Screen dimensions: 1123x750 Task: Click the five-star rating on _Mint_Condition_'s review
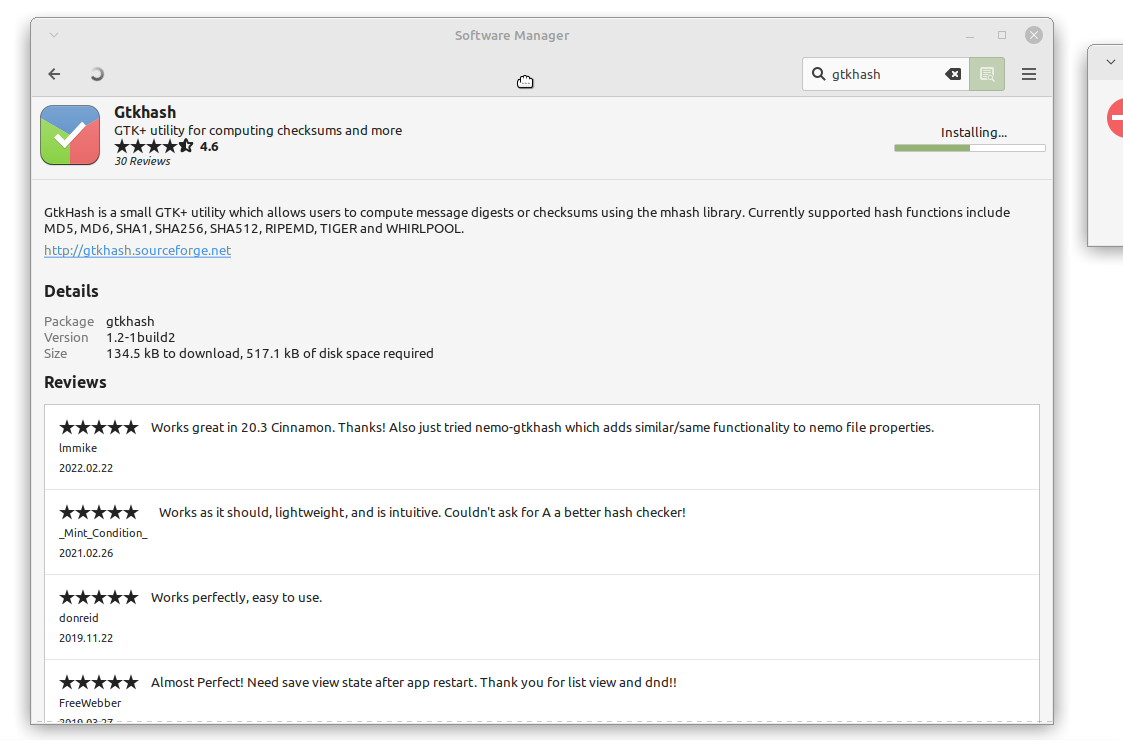(x=99, y=512)
